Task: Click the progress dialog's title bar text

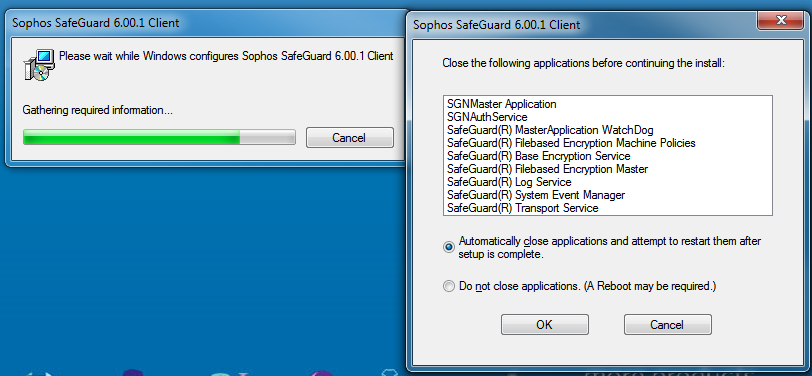Action: pos(95,23)
